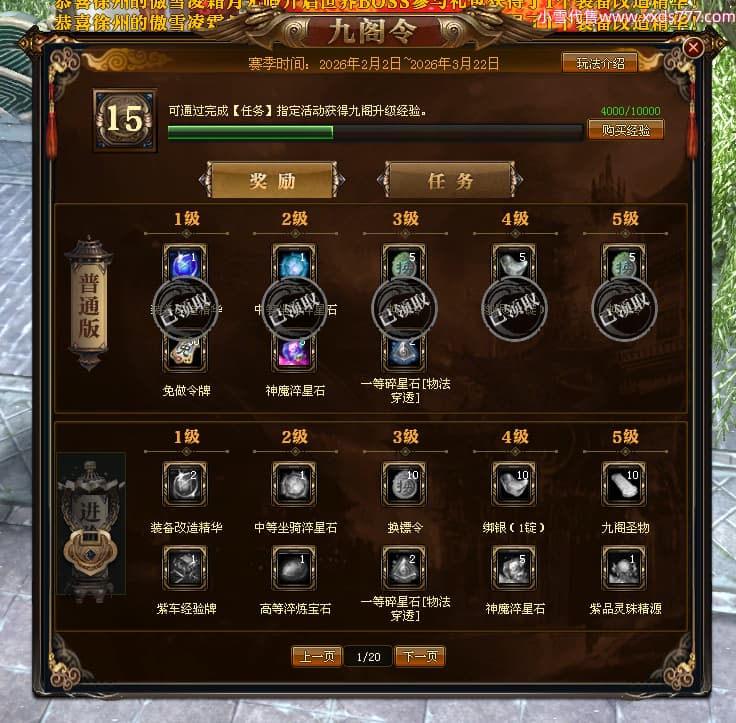Go back with the 上一页 button
The height and width of the screenshot is (723, 736).
click(x=317, y=656)
